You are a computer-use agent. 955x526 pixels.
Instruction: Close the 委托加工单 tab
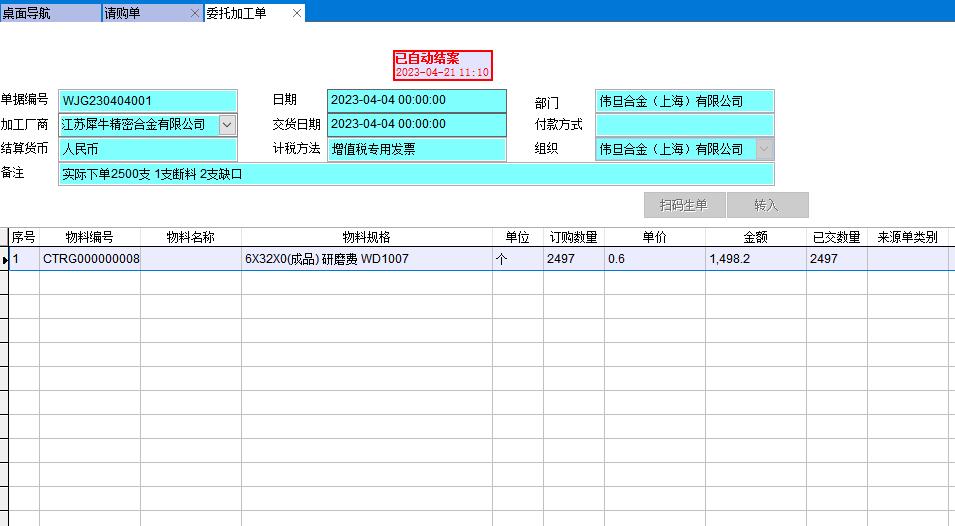[x=297, y=13]
